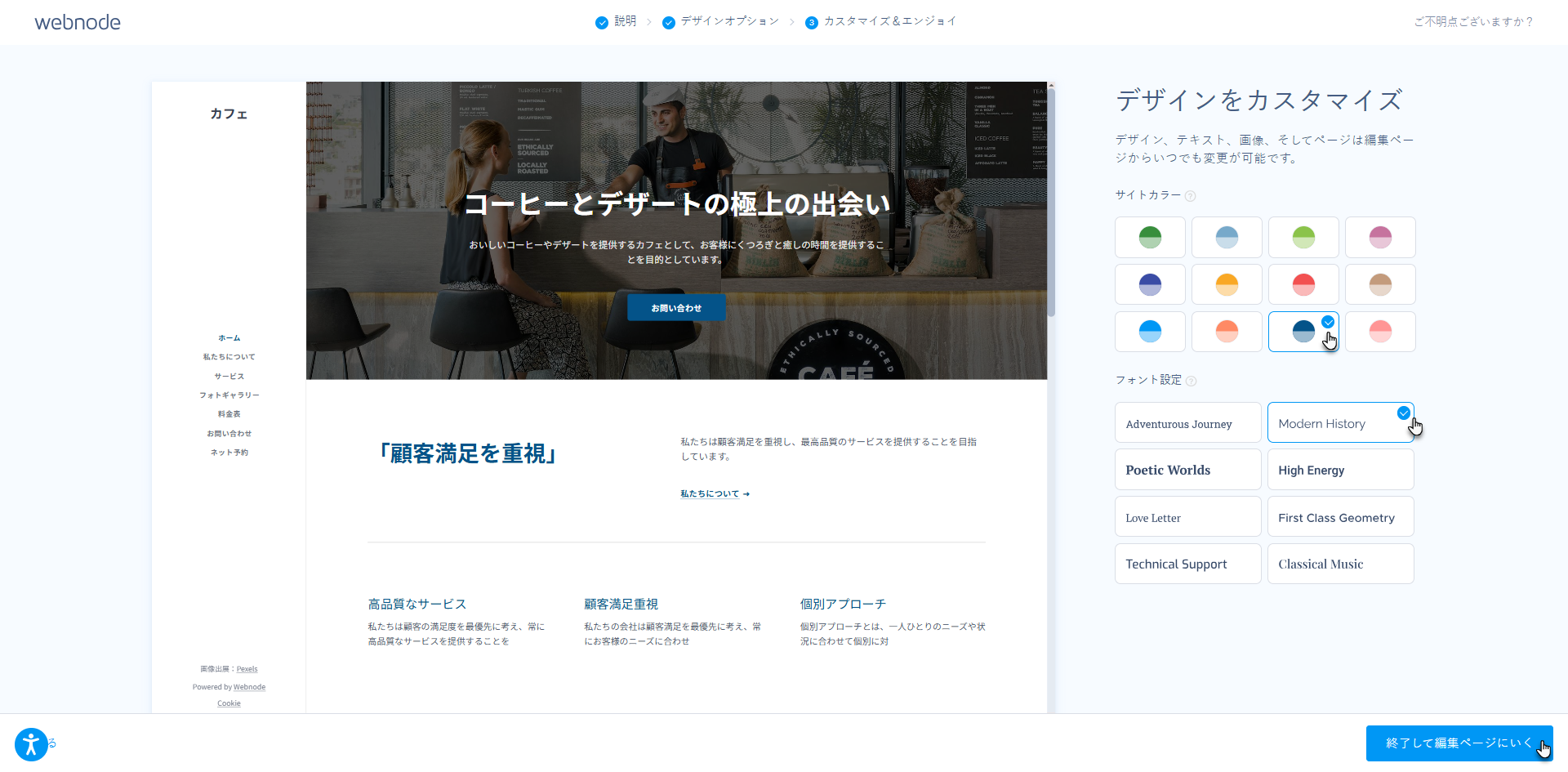
Task: Click 料金表 in the preview menu
Action: [x=229, y=414]
